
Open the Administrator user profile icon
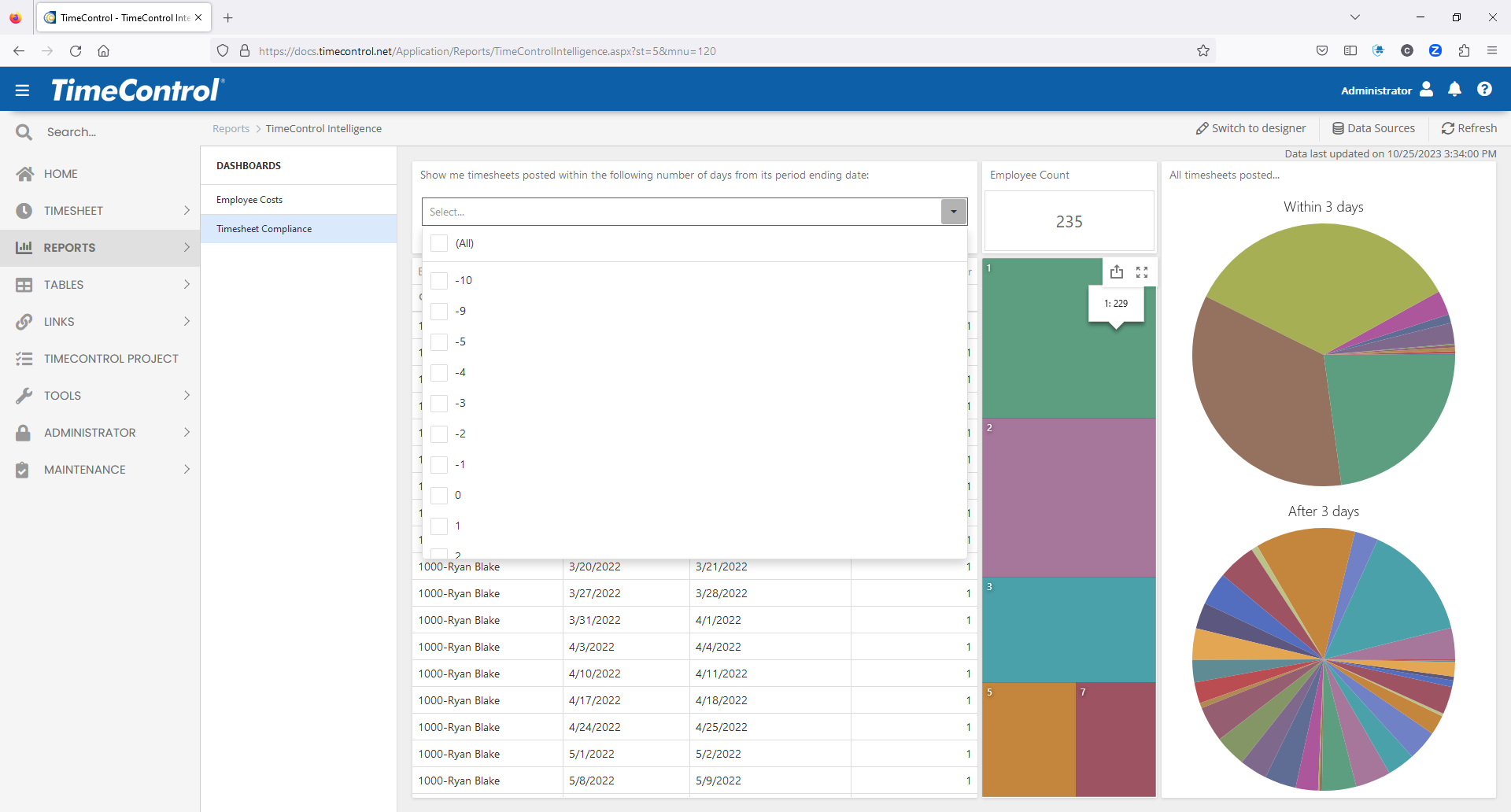point(1426,90)
